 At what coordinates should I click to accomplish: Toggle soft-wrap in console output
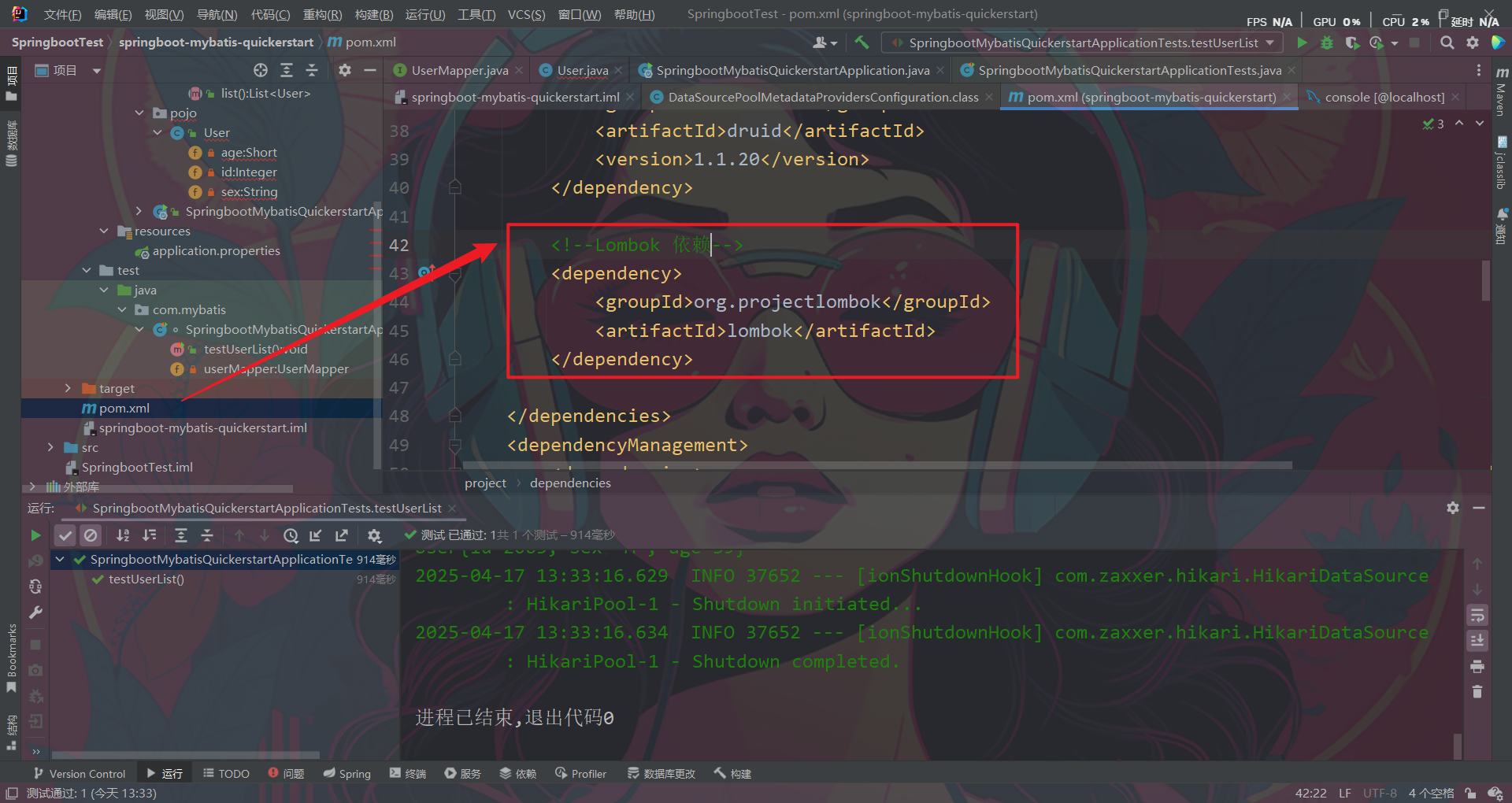pyautogui.click(x=1477, y=615)
